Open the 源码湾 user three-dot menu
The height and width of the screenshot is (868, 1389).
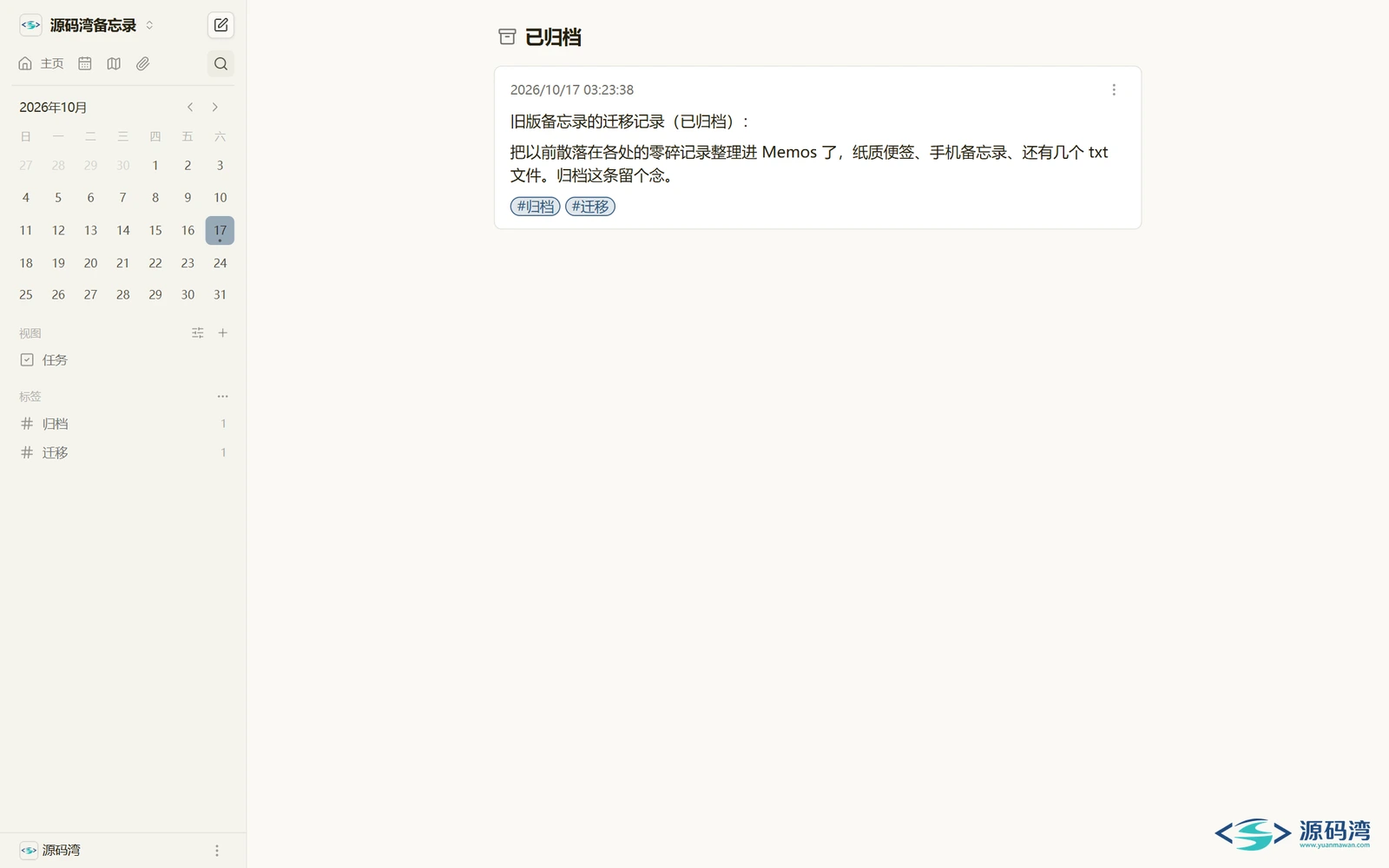pyautogui.click(x=217, y=851)
